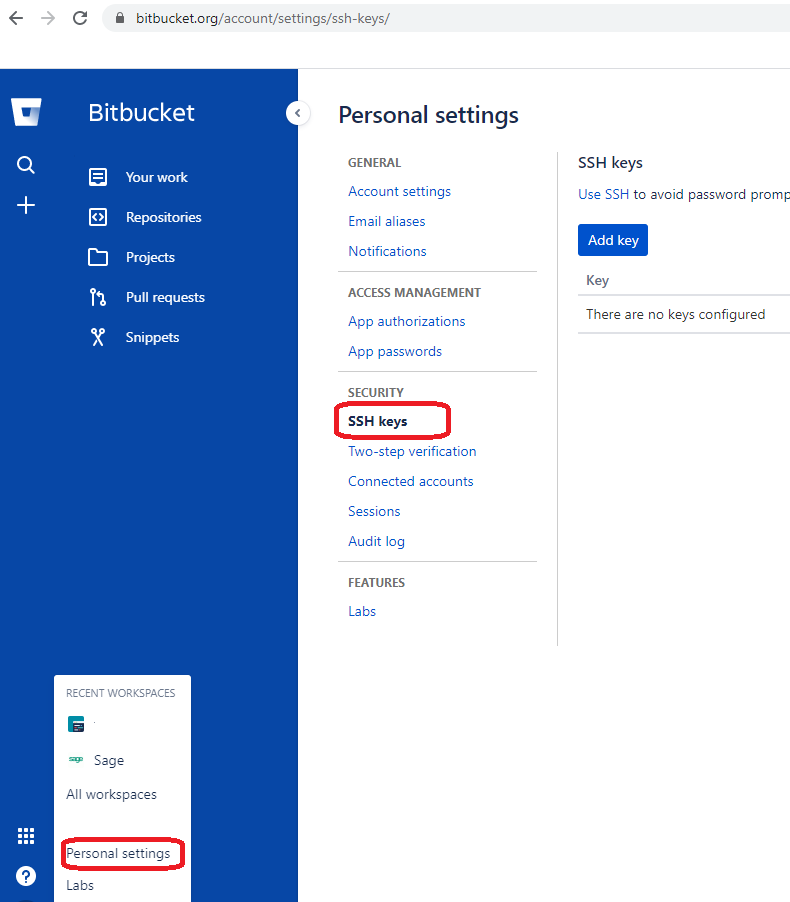The height and width of the screenshot is (902, 790).
Task: Open help via question mark icon
Action: pos(26,876)
